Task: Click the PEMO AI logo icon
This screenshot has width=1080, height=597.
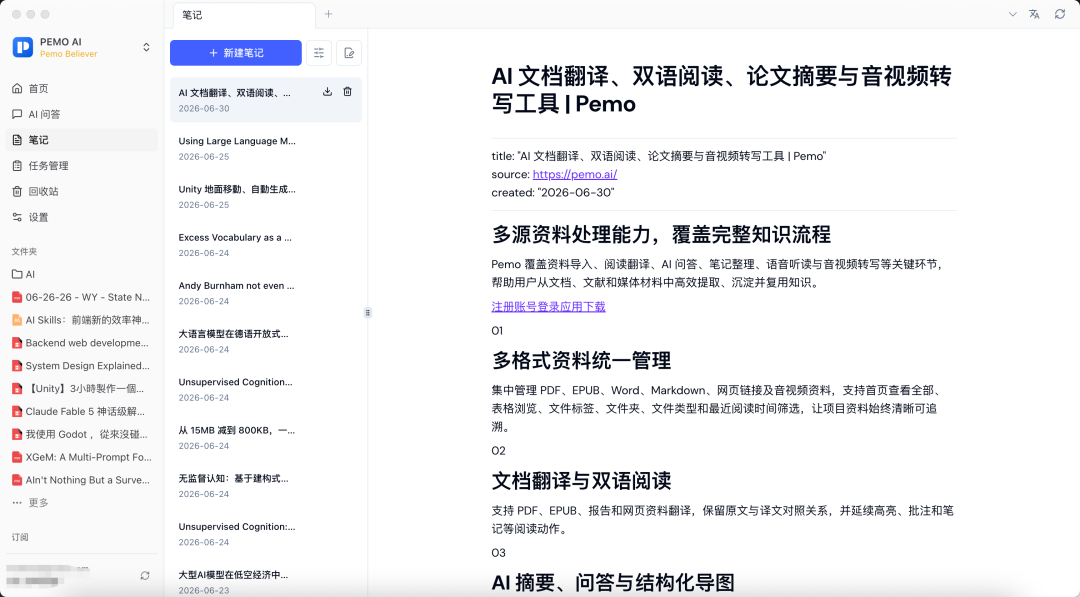Action: pos(23,47)
